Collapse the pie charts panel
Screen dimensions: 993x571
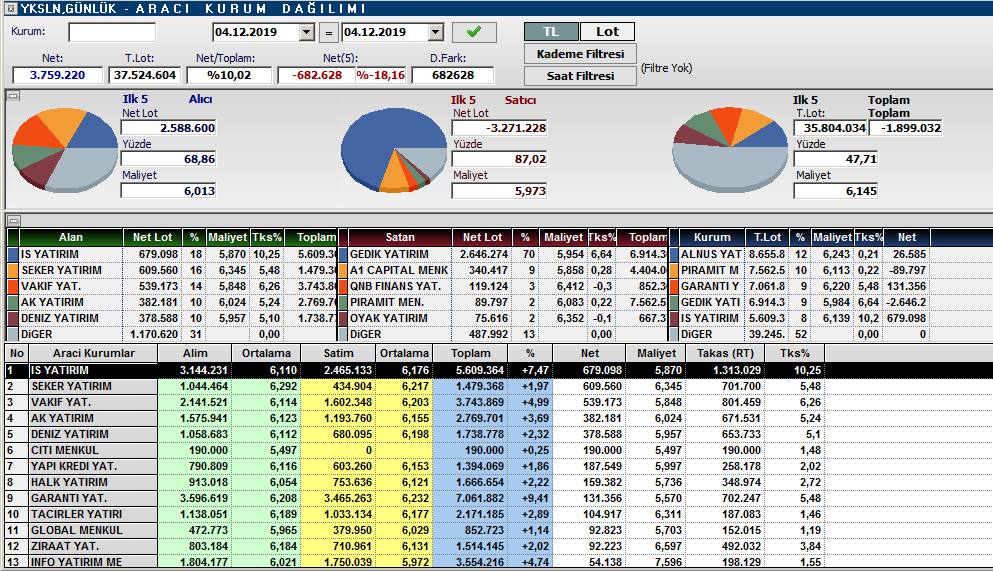13,96
